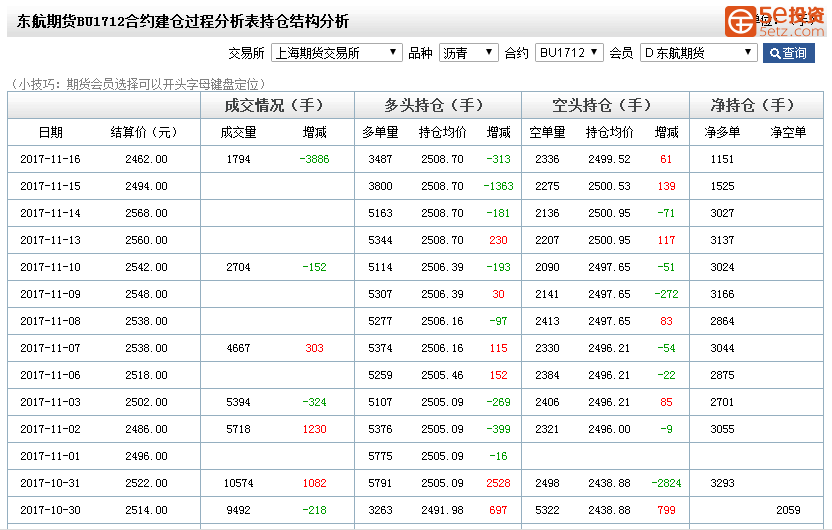Select date cell 2017-11-08

click(x=50, y=322)
